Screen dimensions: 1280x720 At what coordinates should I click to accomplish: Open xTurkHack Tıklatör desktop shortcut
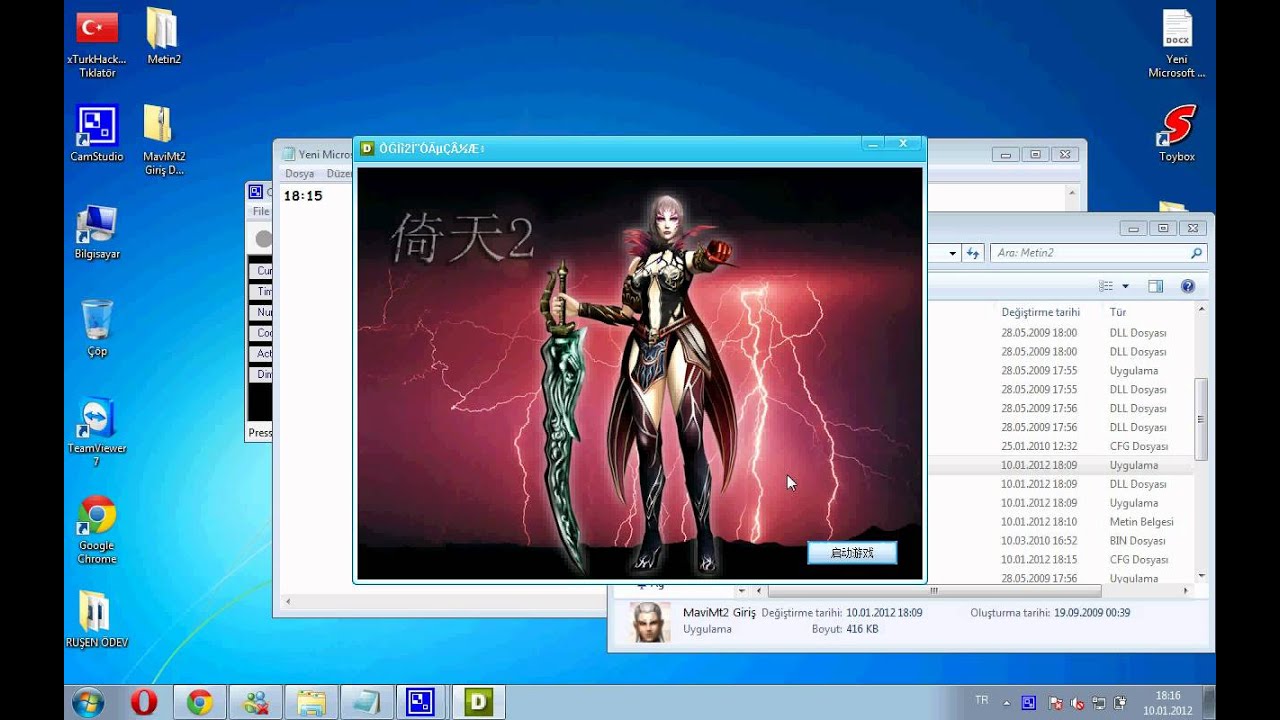click(97, 44)
